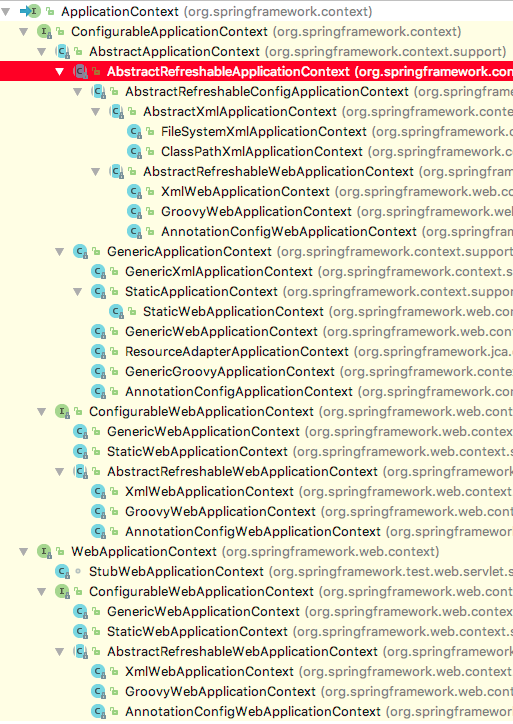Viewport: 513px width, 724px height.
Task: Select the 'AbstractRefreshableConfigApplicationContext' row text
Action: 267,91
